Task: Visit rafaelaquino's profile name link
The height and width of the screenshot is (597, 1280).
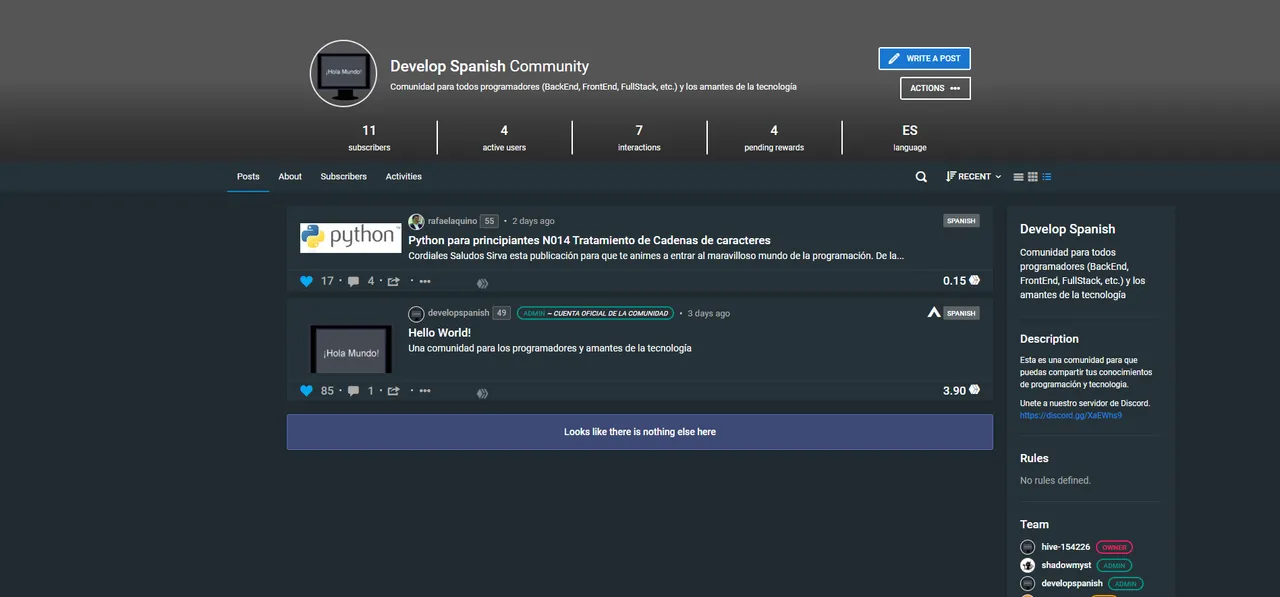Action: tap(452, 221)
